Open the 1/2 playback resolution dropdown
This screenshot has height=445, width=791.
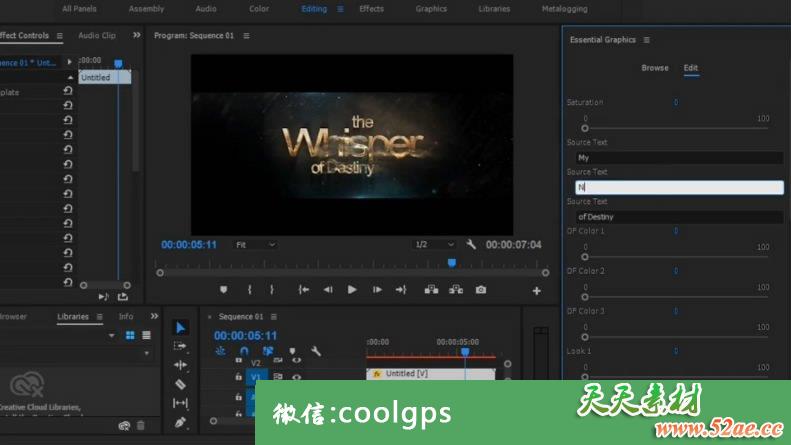click(435, 244)
